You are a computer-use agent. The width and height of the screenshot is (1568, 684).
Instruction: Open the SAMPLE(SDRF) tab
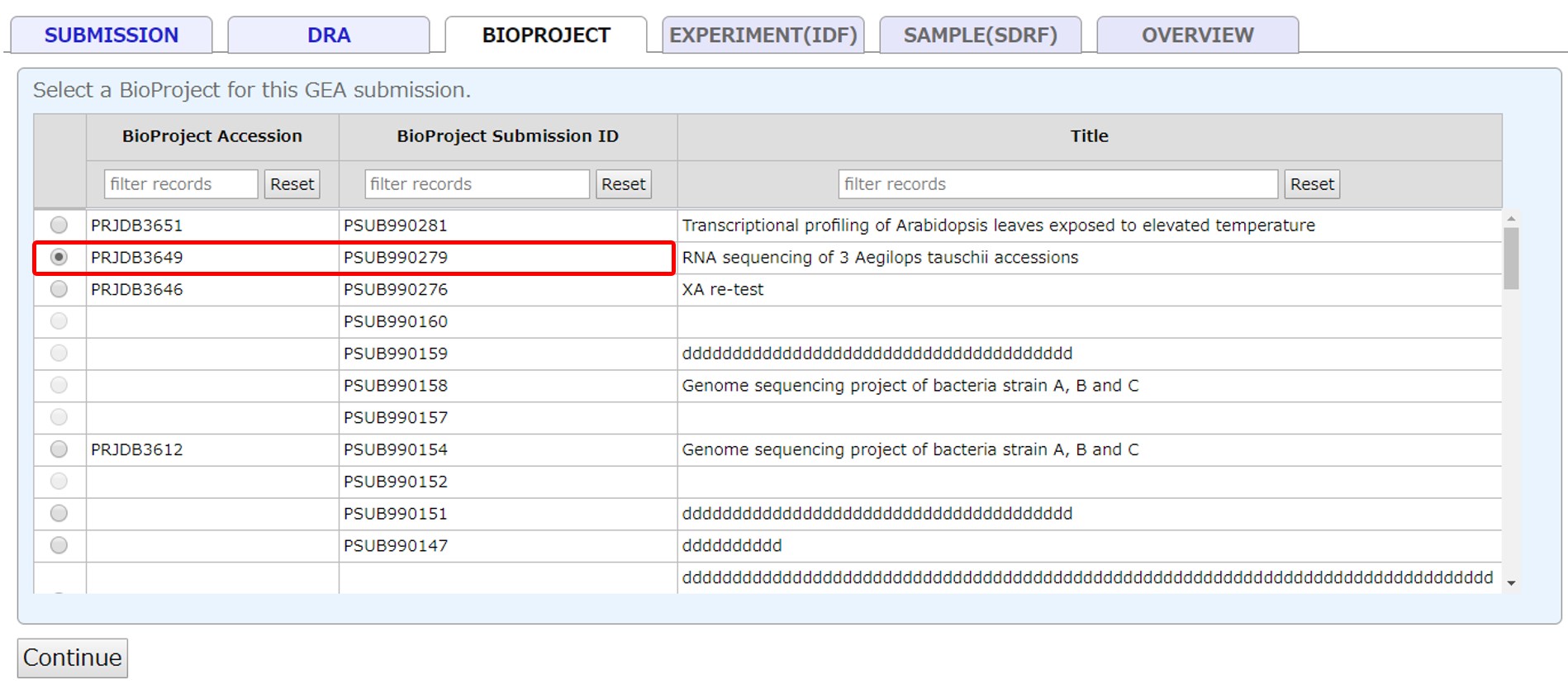980,36
